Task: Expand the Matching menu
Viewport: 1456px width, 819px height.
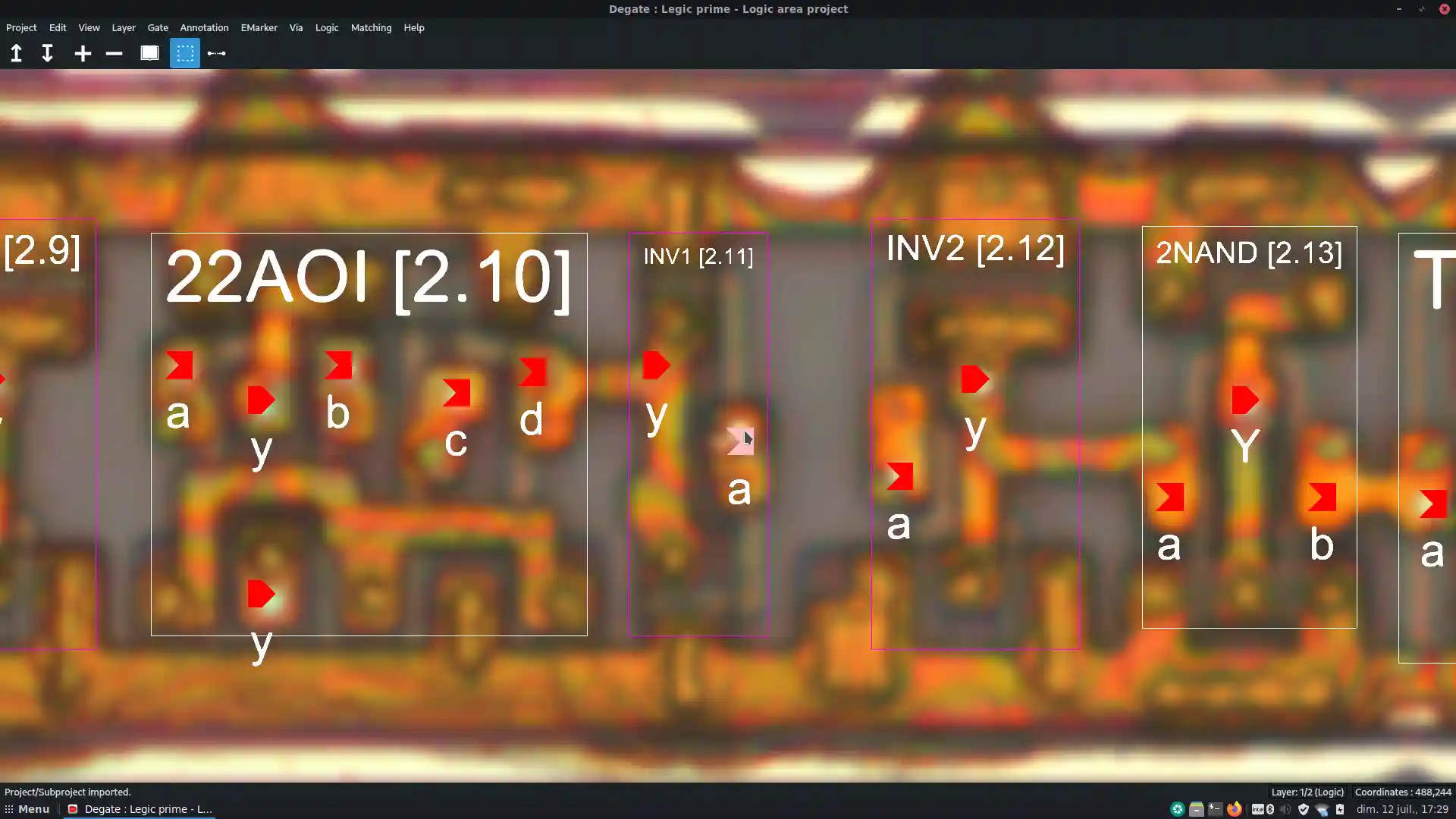Action: [371, 27]
